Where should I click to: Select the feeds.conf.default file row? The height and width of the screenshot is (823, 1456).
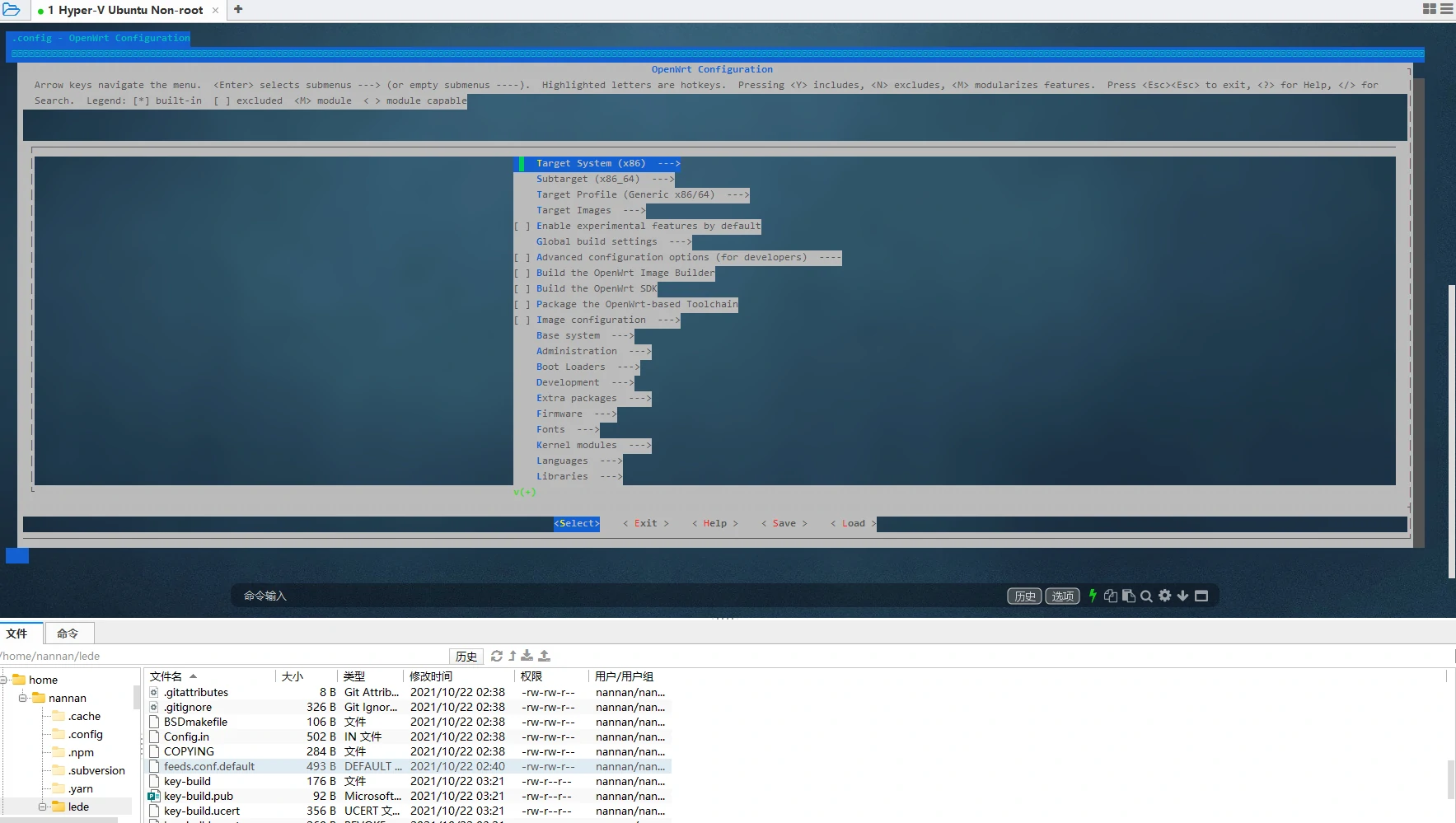410,766
